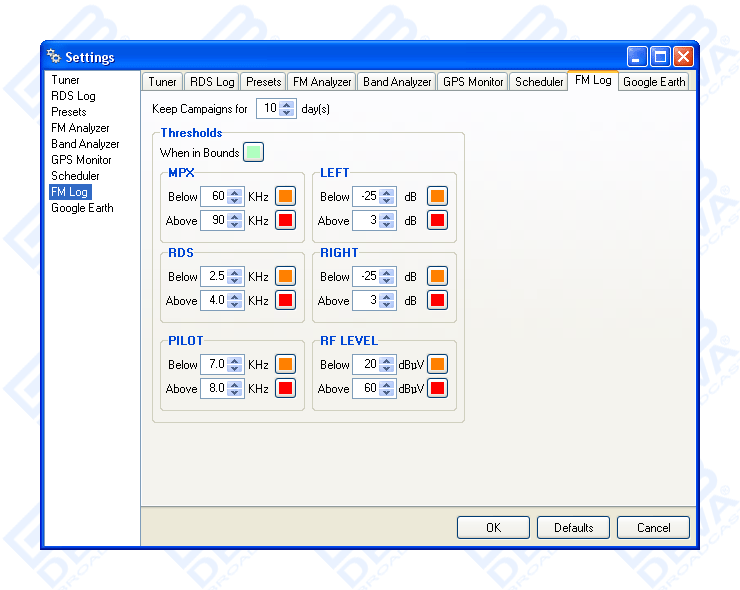Increase Keep Campaigns days with up arrow
Screen dimensions: 740x590
tap(288, 104)
